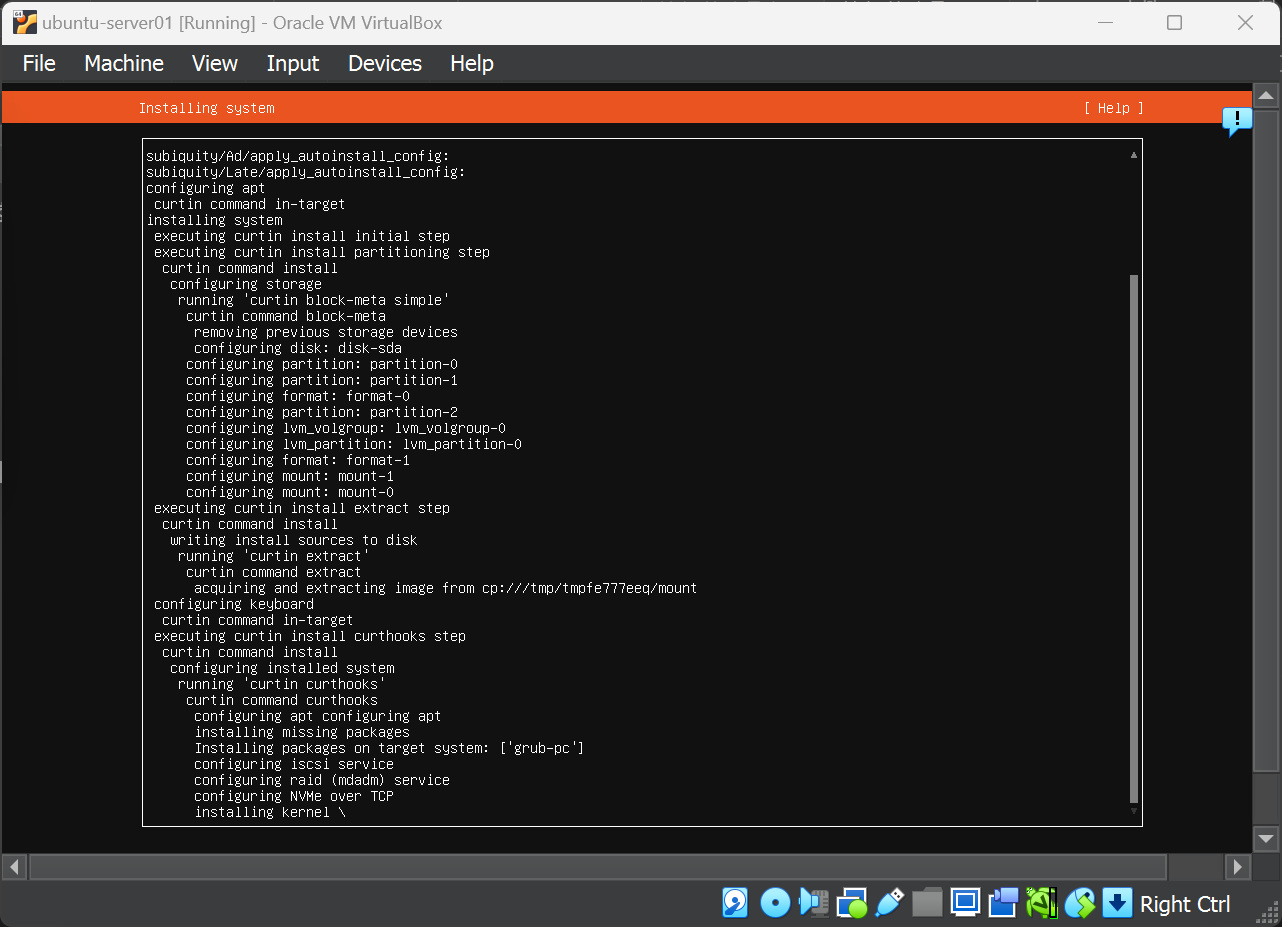Click the recording status icon

[1003, 903]
